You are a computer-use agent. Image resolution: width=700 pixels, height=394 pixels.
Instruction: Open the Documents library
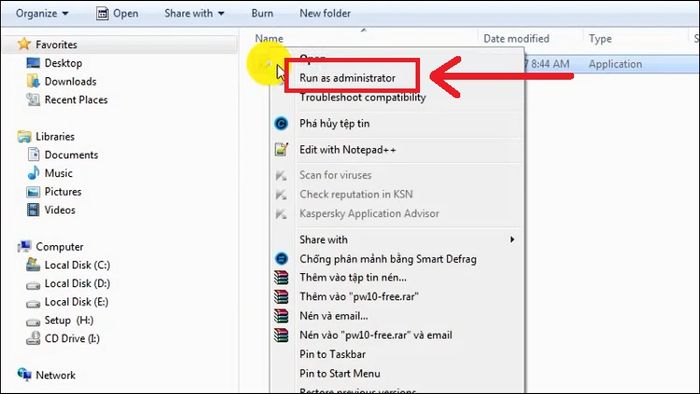point(71,154)
